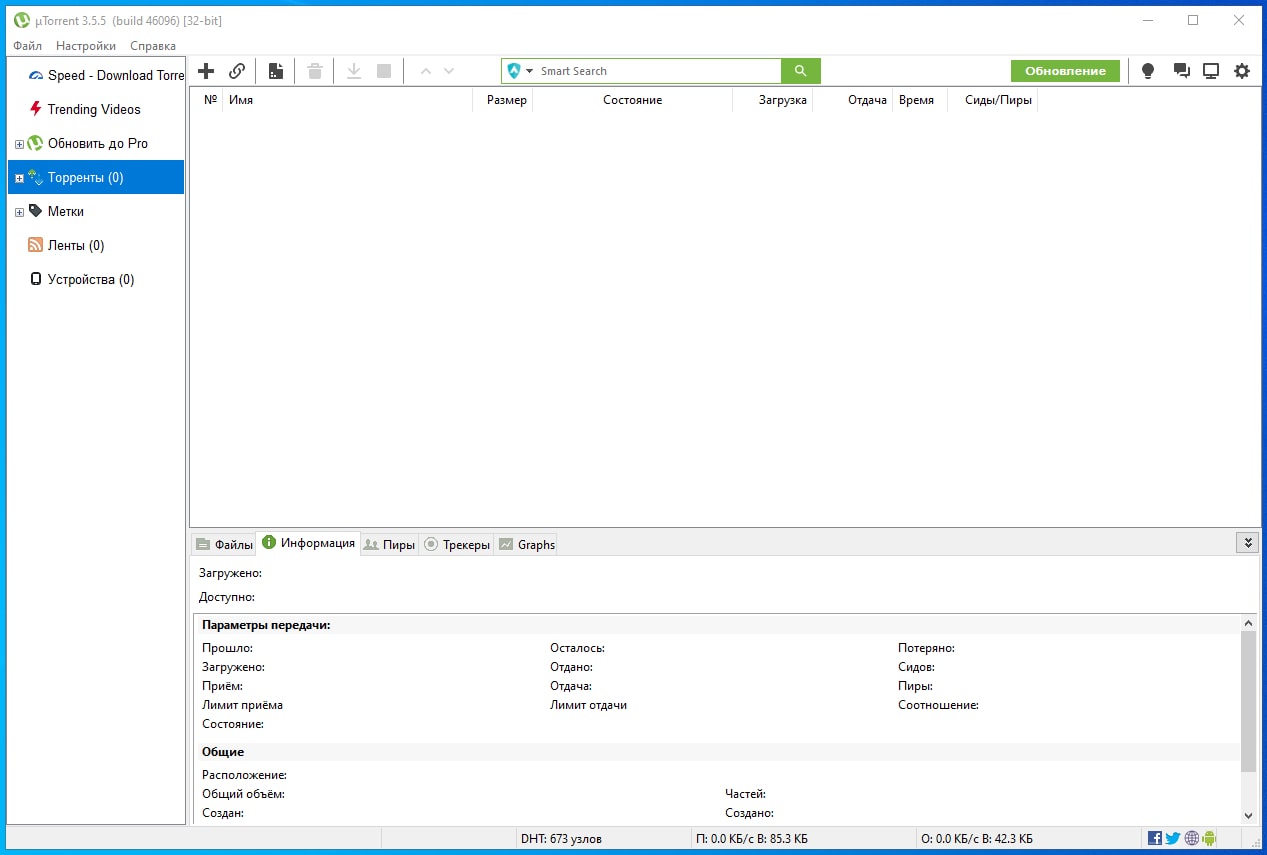The height and width of the screenshot is (855, 1267).
Task: Switch to the Трекеры tab
Action: tap(457, 545)
